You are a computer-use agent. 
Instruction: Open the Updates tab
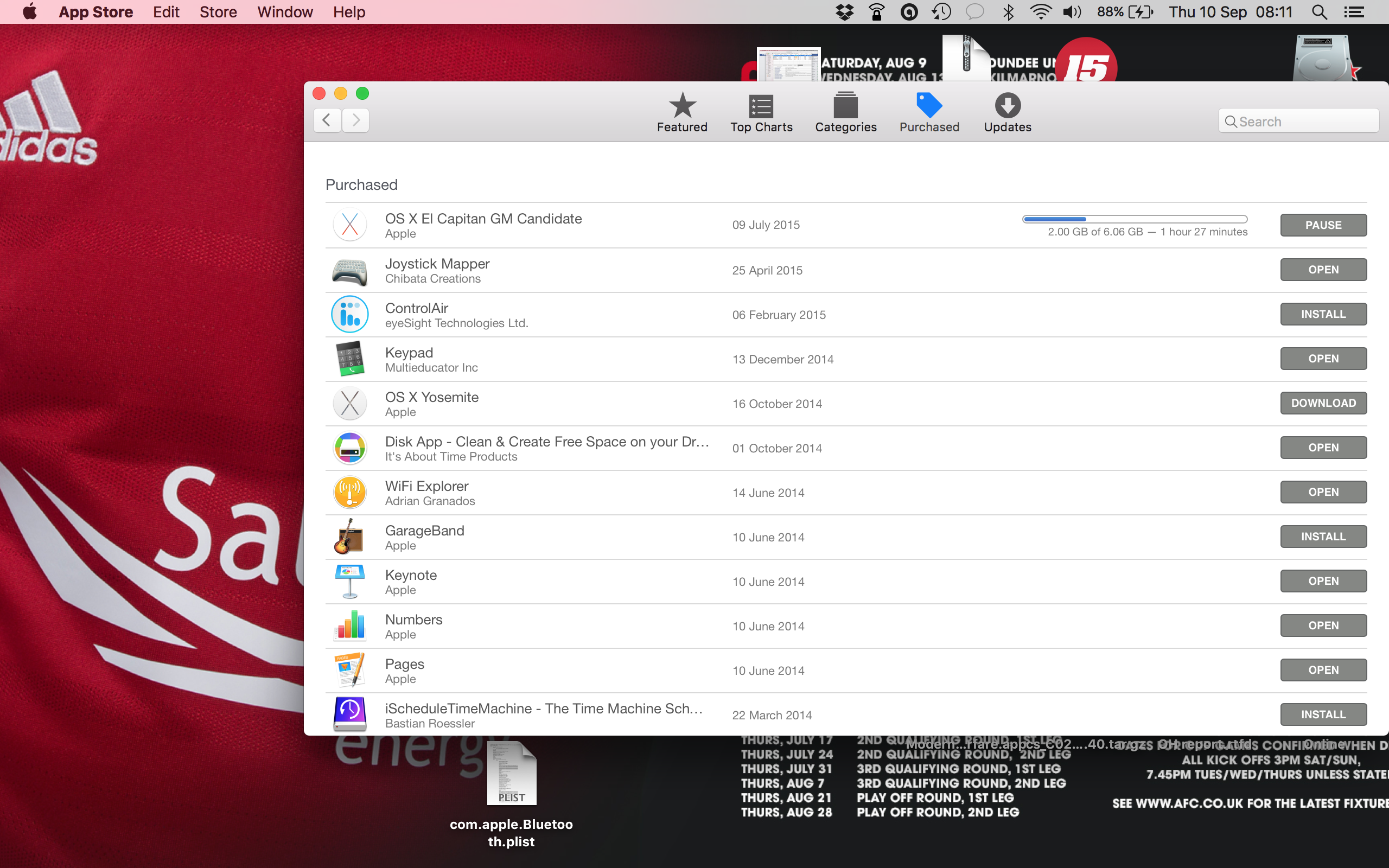click(x=1008, y=112)
